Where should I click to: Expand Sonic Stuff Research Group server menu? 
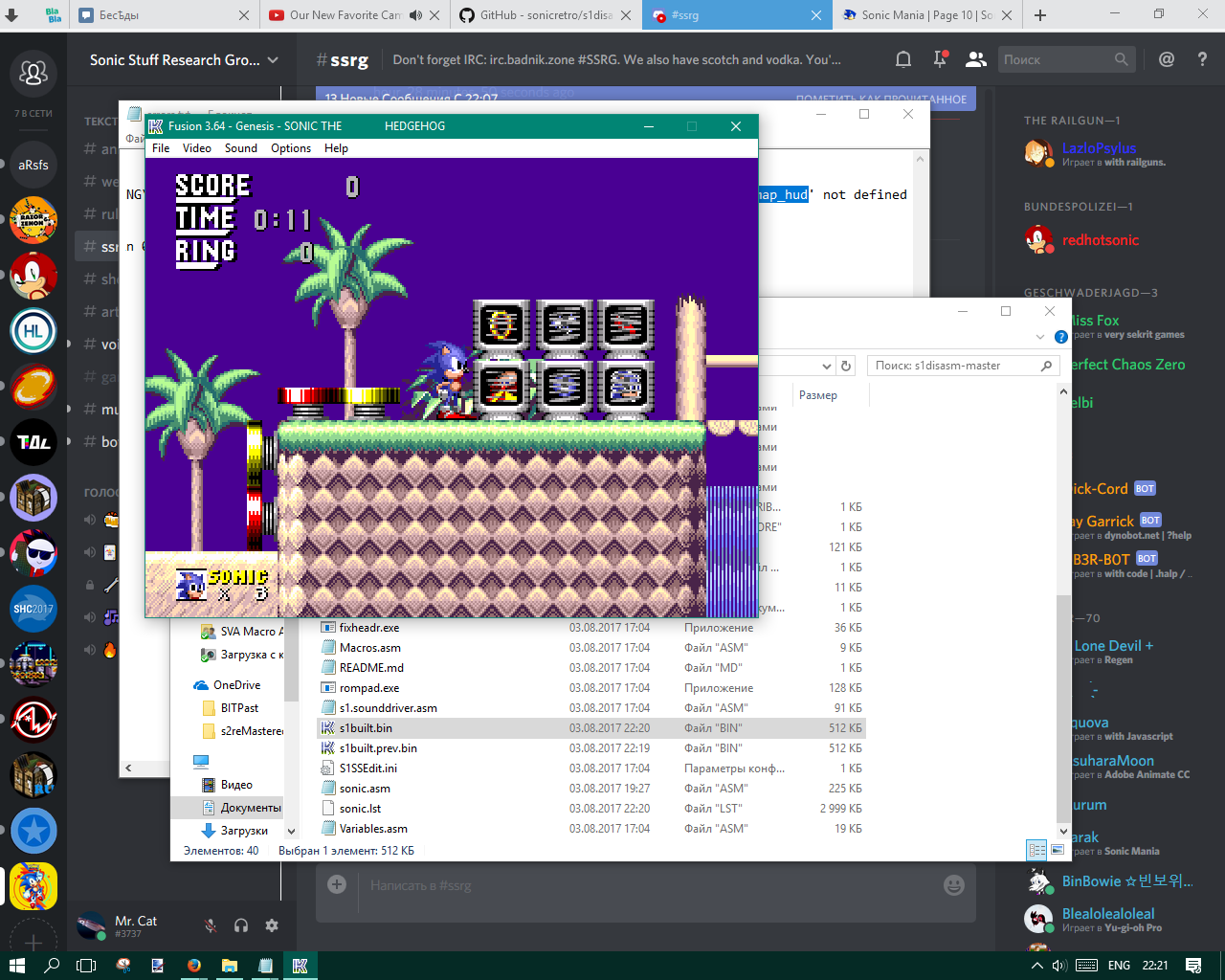(273, 59)
